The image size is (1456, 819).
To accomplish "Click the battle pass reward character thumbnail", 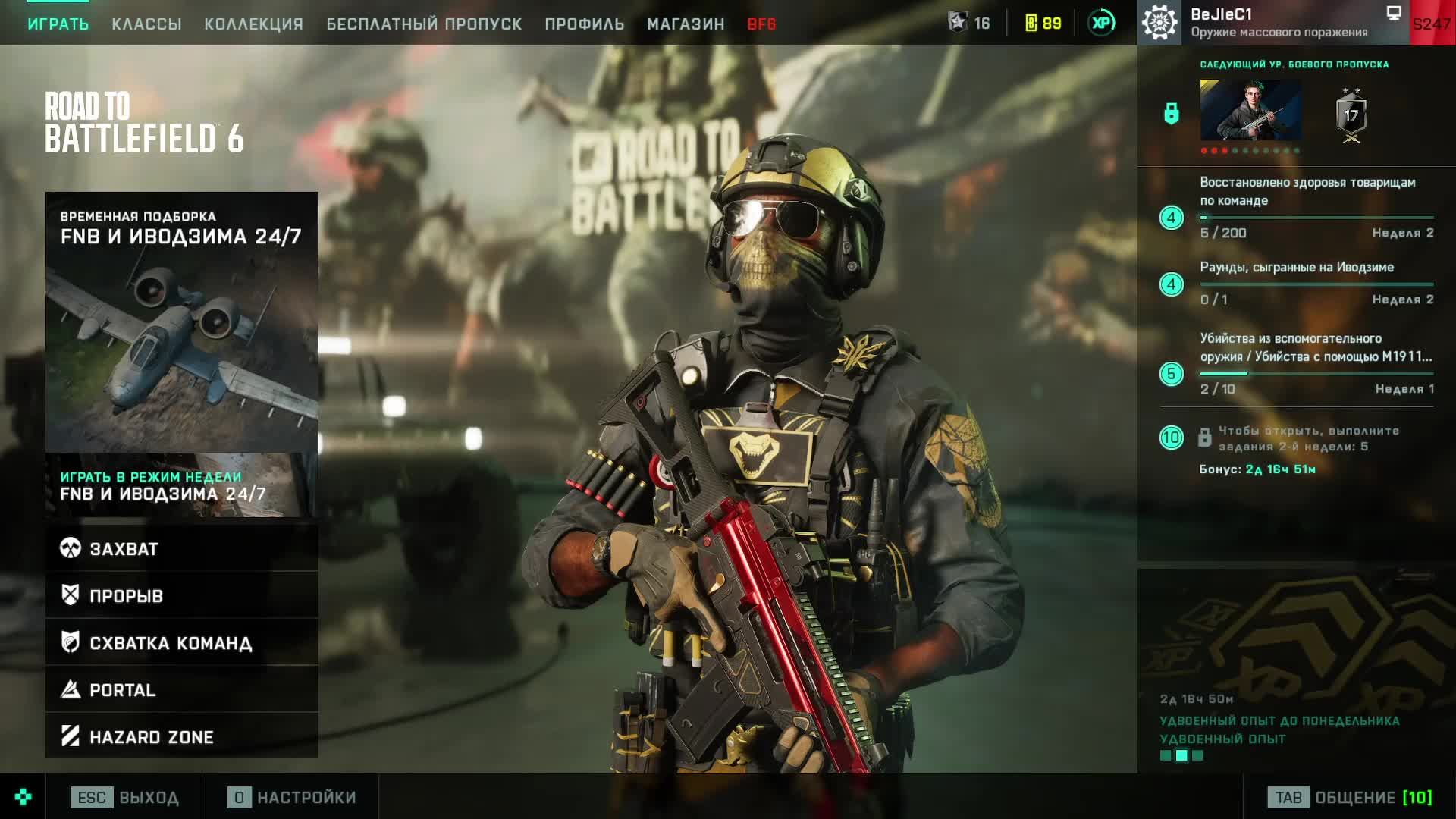I will coord(1250,111).
